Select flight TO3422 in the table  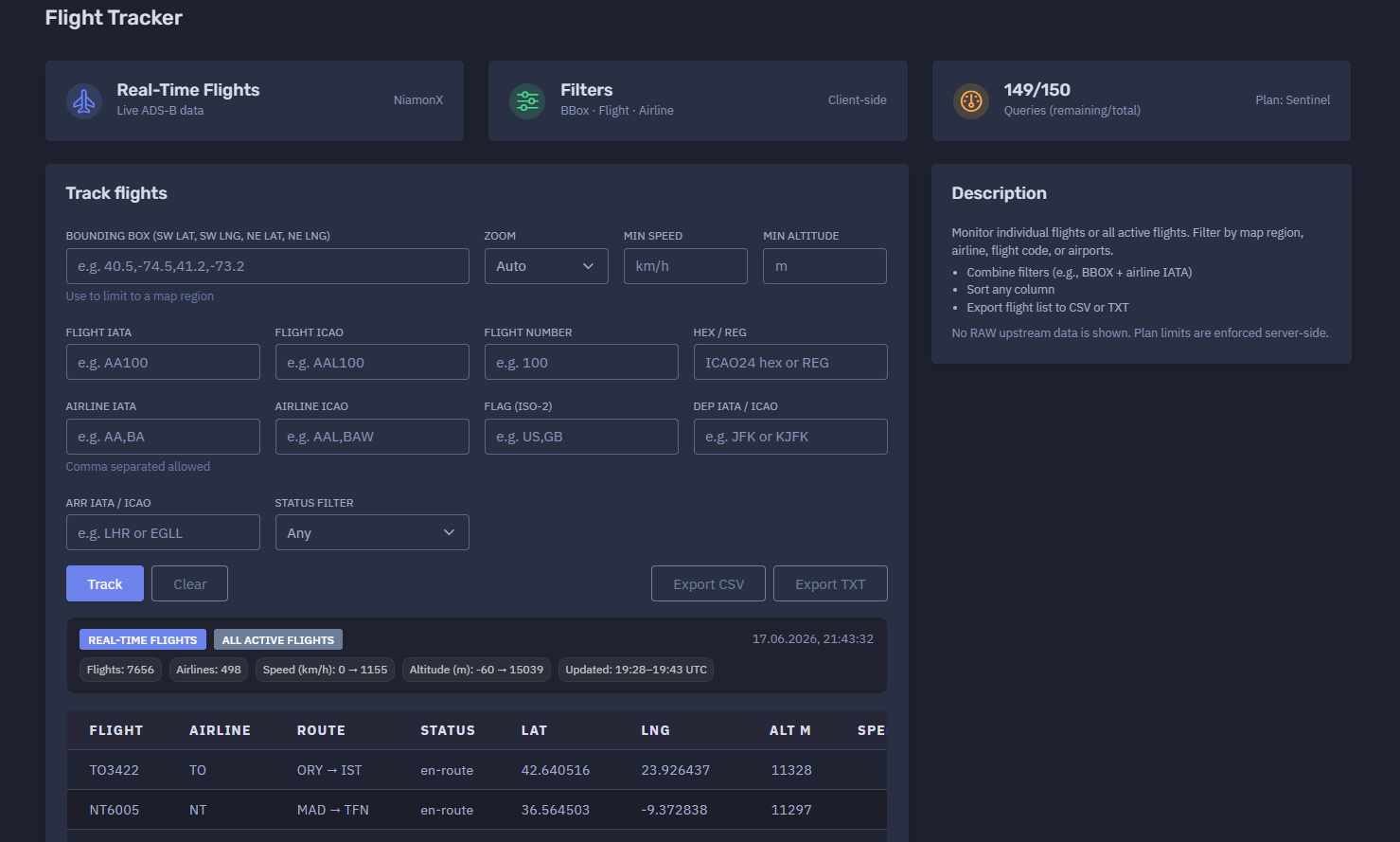(115, 770)
